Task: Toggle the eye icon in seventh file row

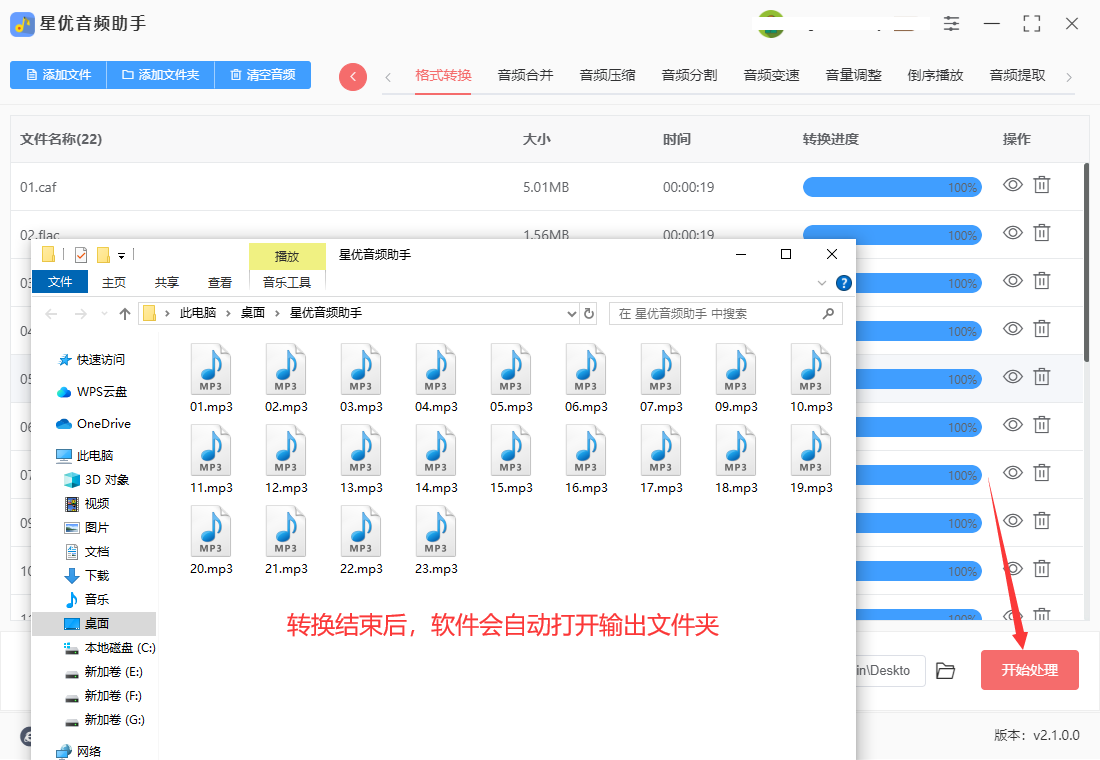Action: (x=1012, y=472)
